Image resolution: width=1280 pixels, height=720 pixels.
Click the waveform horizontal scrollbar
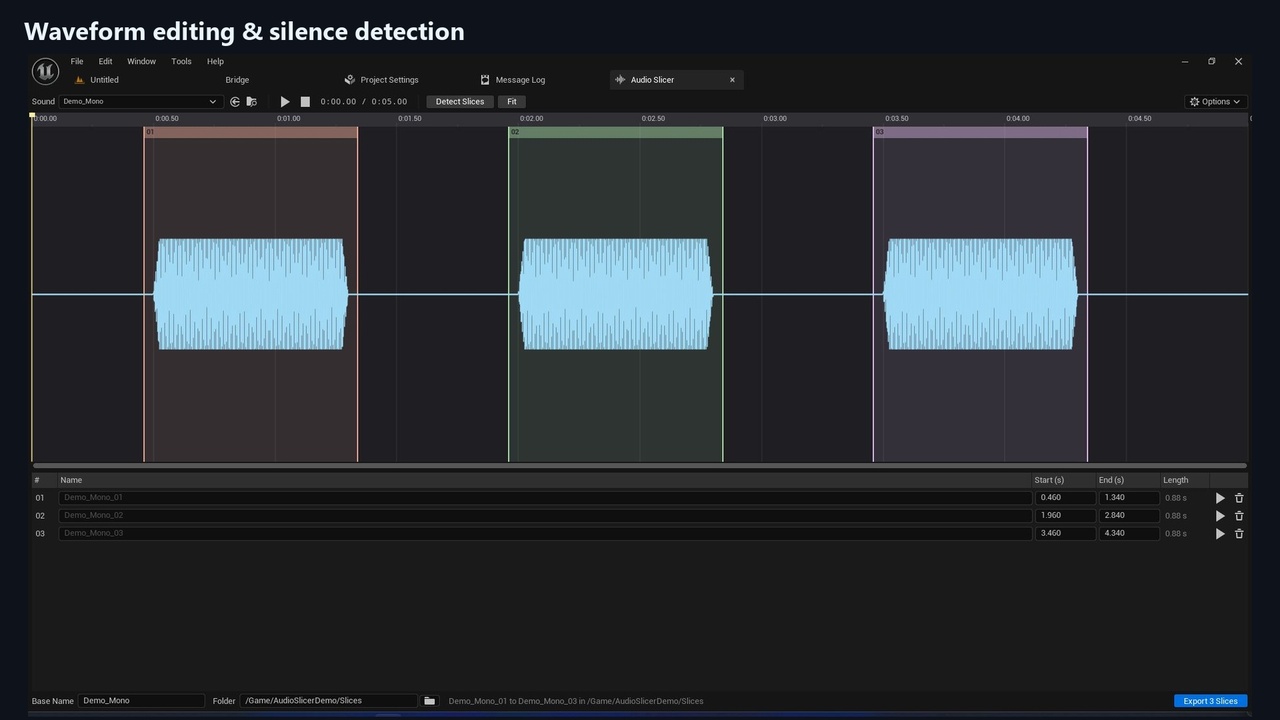[640, 465]
